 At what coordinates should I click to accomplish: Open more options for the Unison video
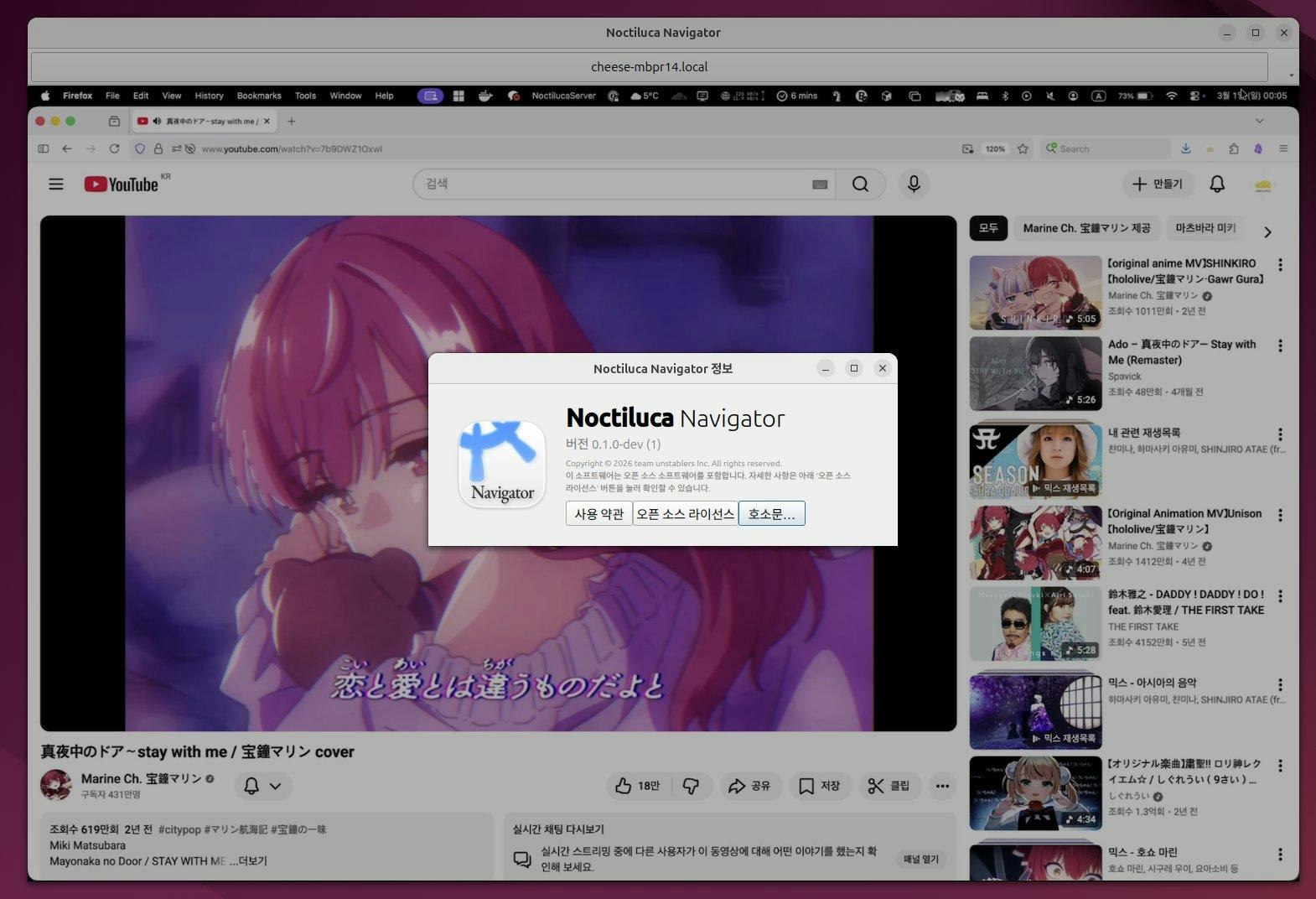tap(1280, 515)
